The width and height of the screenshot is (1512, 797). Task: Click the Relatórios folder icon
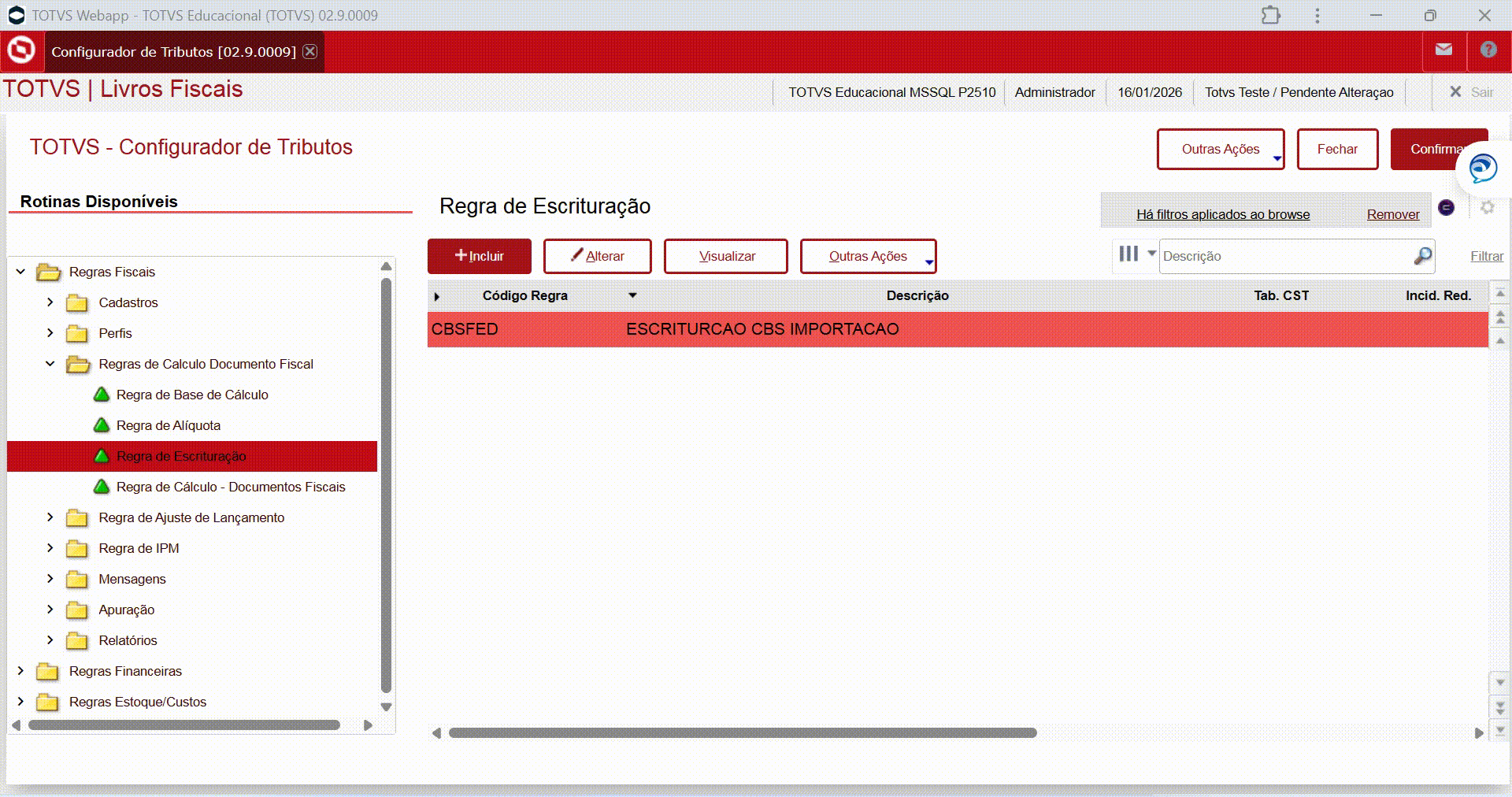(x=77, y=641)
